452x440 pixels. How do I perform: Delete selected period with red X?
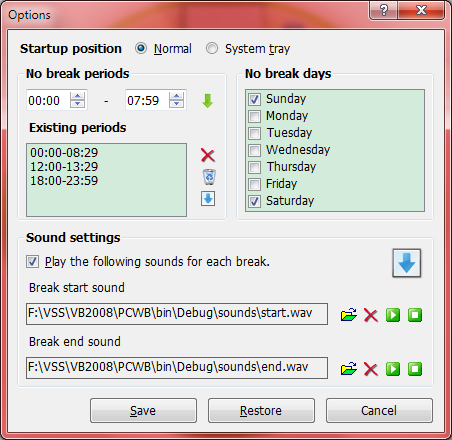point(208,155)
